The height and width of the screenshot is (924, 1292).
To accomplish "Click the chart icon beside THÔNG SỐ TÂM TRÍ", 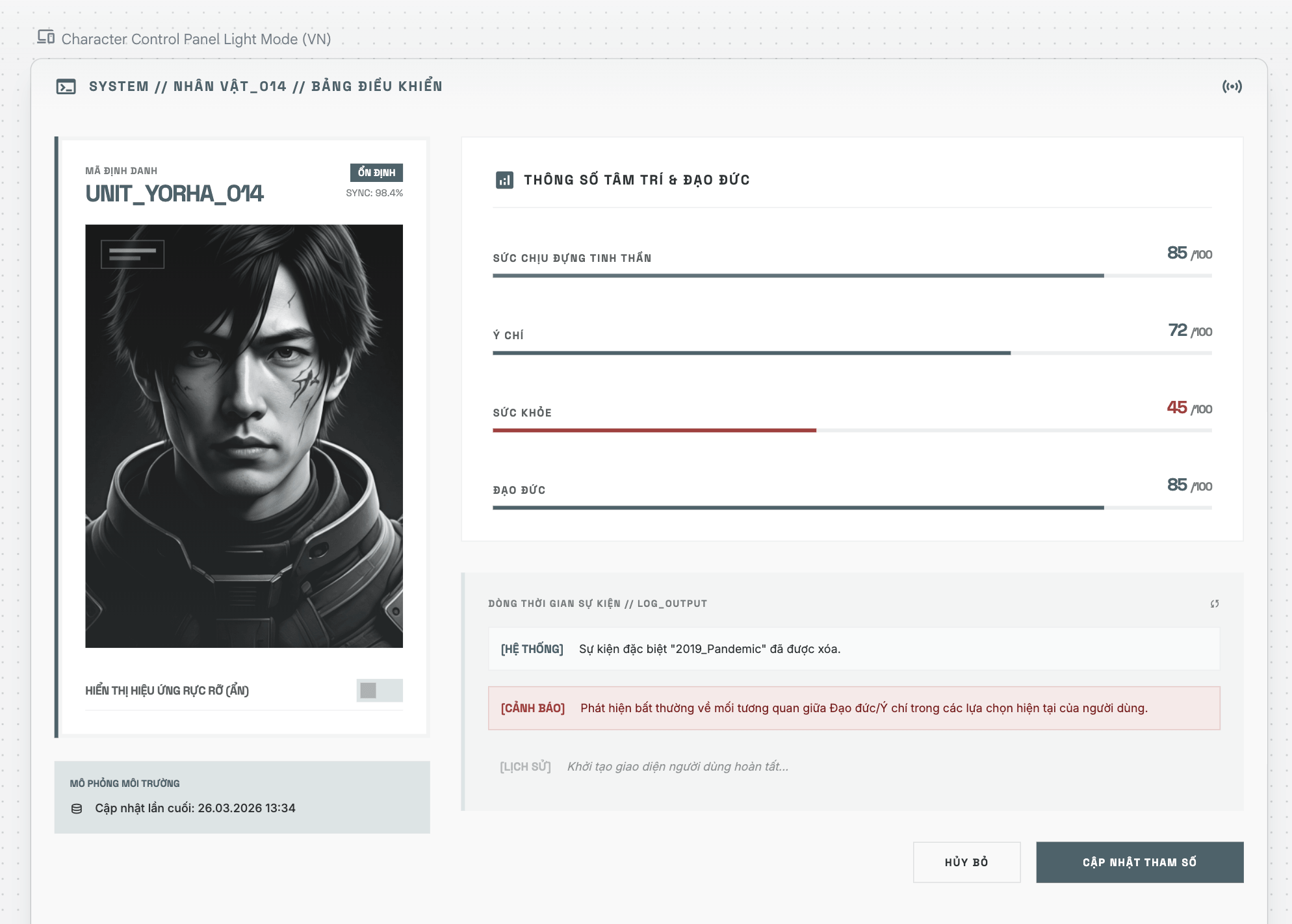I will pos(504,180).
